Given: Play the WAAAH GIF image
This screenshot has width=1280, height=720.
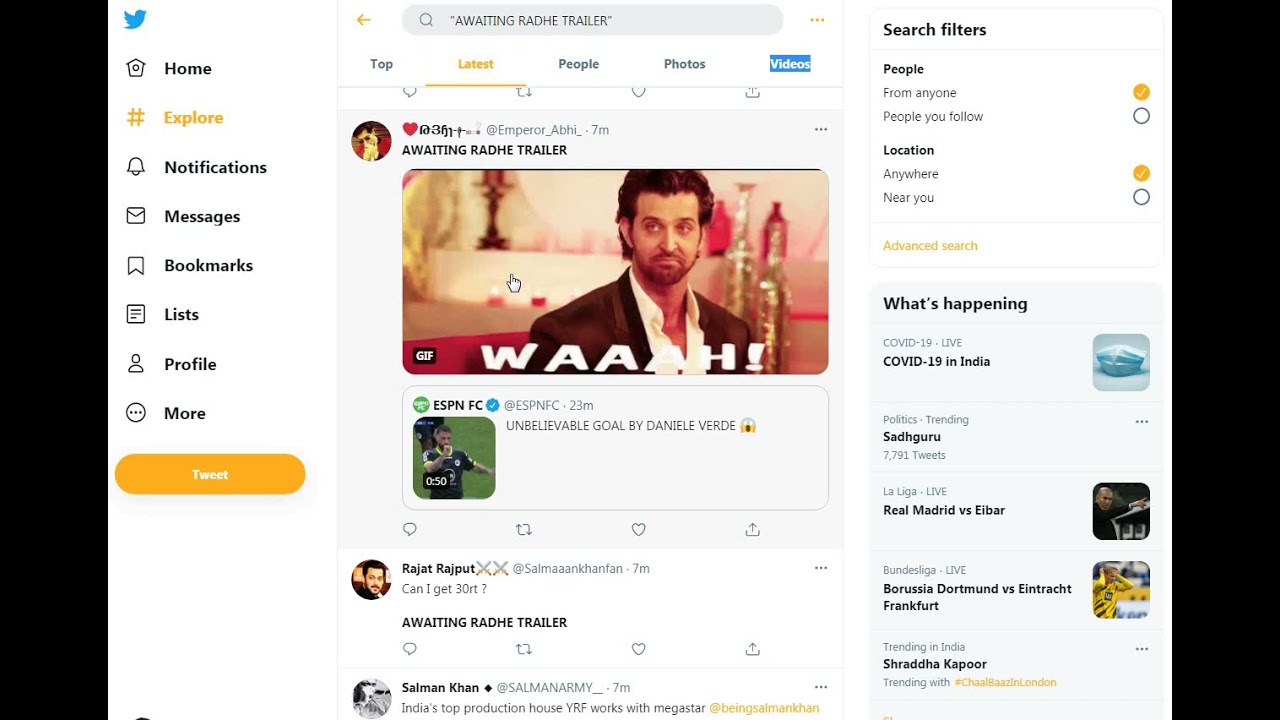Looking at the screenshot, I should pyautogui.click(x=615, y=272).
